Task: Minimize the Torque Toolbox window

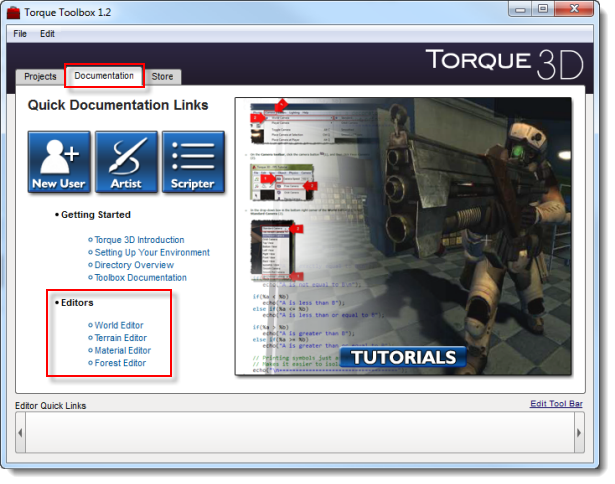Action: 520,9
